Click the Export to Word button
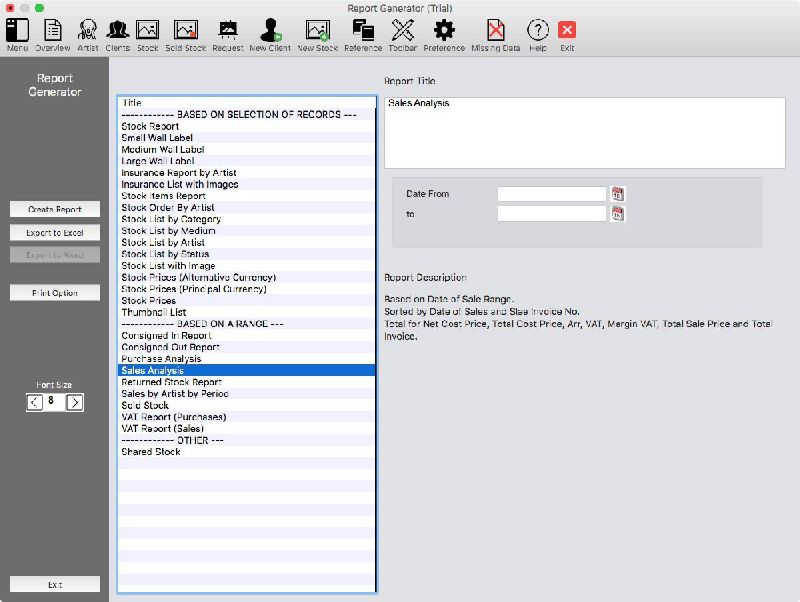800x602 pixels. [x=55, y=255]
